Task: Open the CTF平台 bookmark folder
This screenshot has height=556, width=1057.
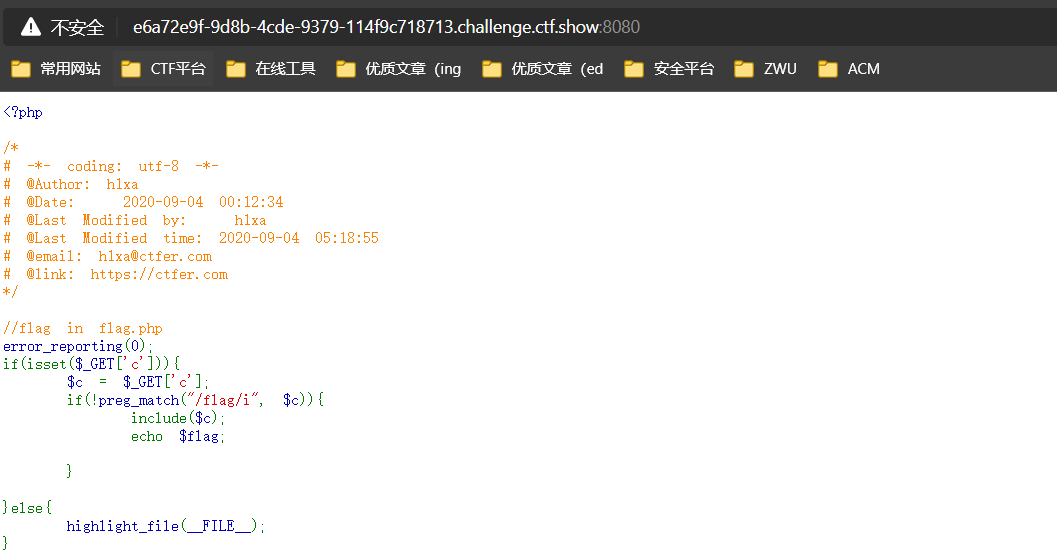Action: (x=163, y=69)
